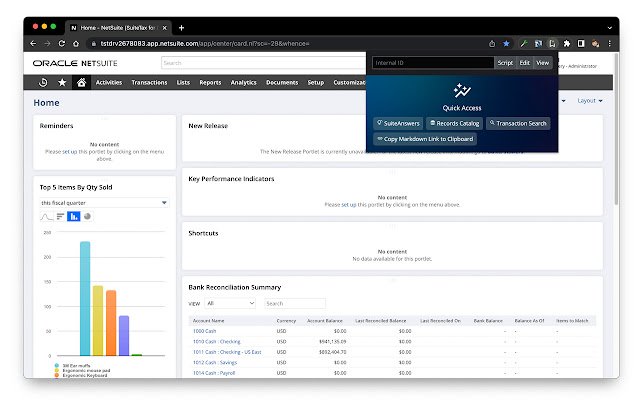Screen dimensions: 640x400
Task: Bookmark this page with star icon
Action: 506,44
